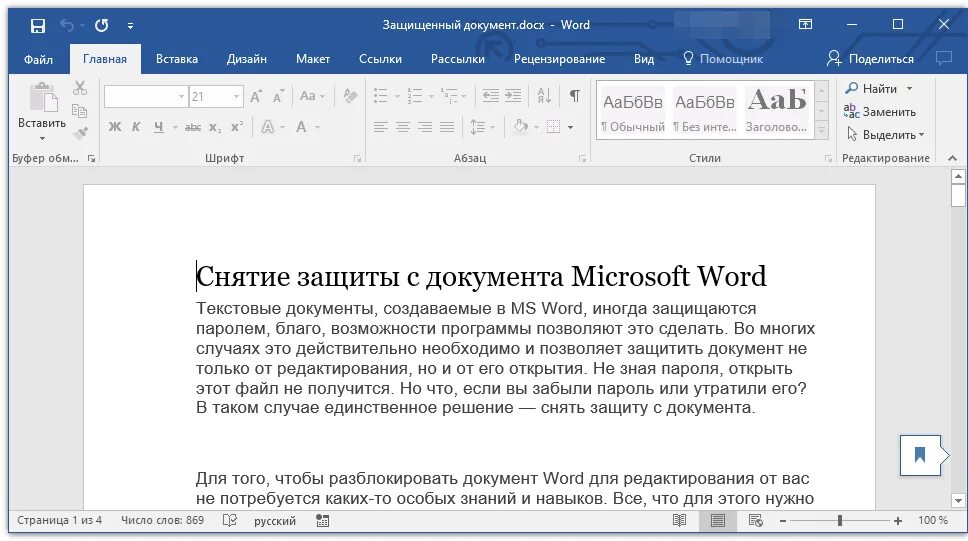Insert a numbered list
The height and width of the screenshot is (541, 968).
point(415,96)
